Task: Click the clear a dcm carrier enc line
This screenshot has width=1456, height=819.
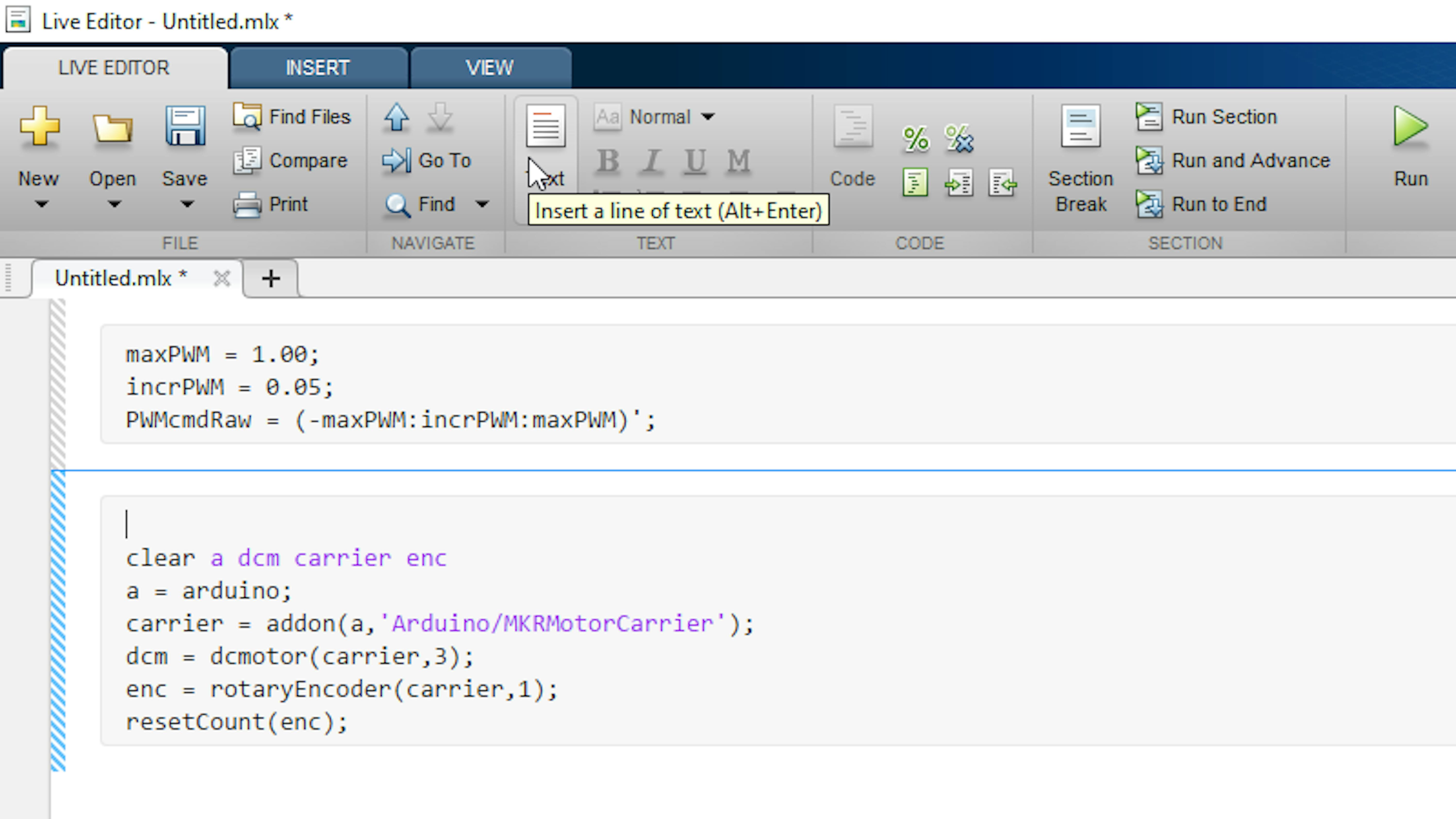Action: click(x=286, y=558)
